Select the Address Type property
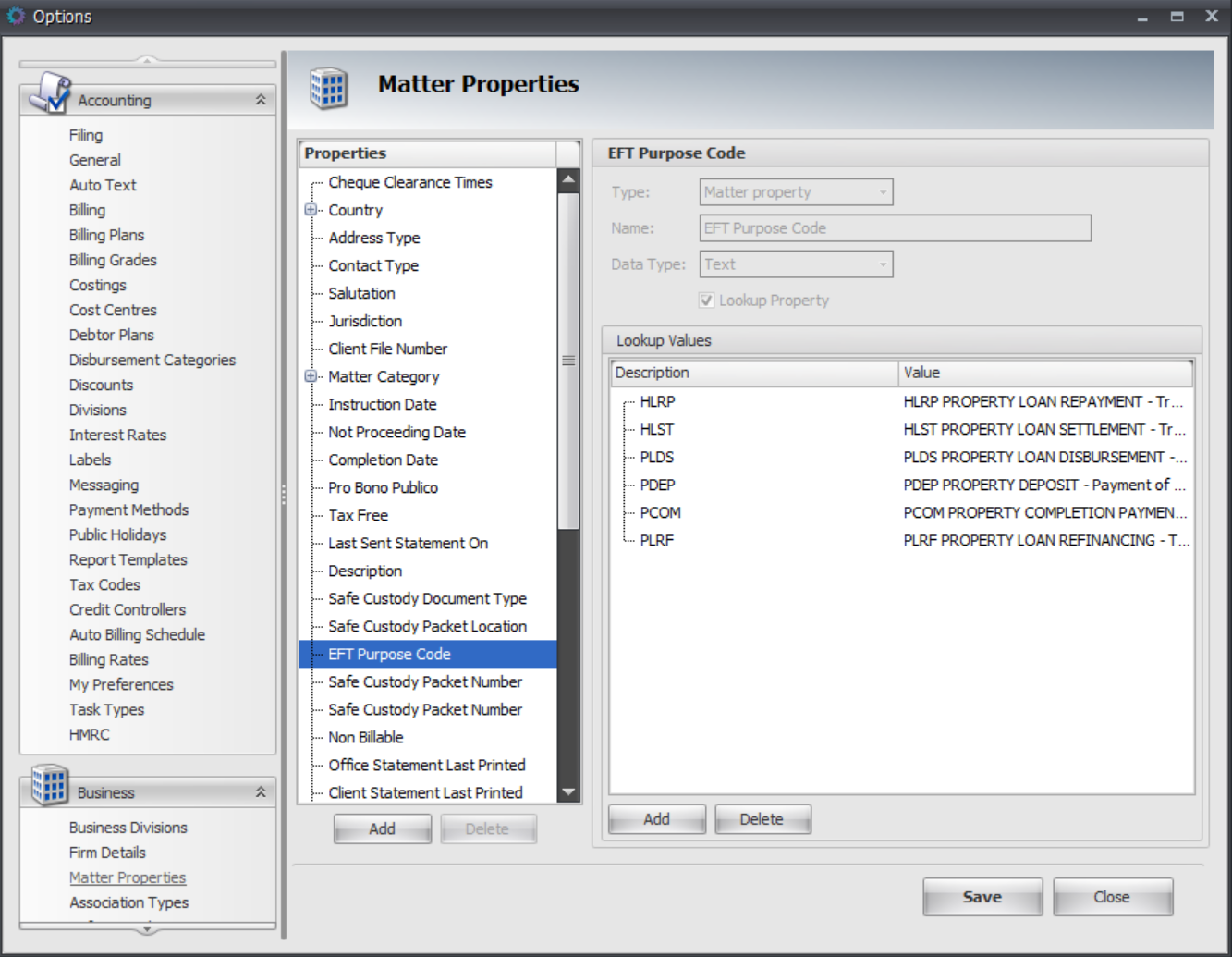This screenshot has height=957, width=1232. pos(374,238)
